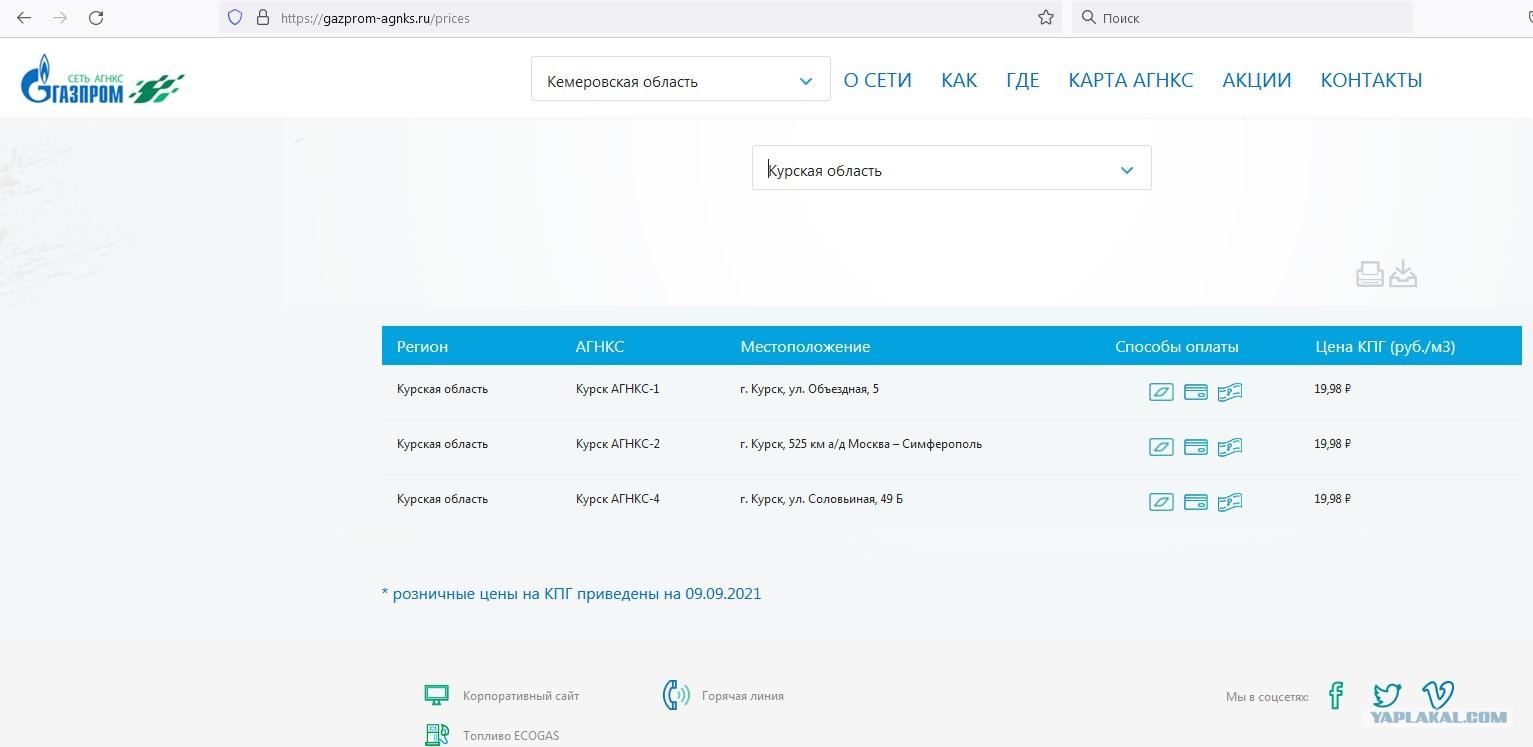The width and height of the screenshot is (1533, 747).
Task: Click the fuel pump icon beside Топливо ECOGAS
Action: 436,735
